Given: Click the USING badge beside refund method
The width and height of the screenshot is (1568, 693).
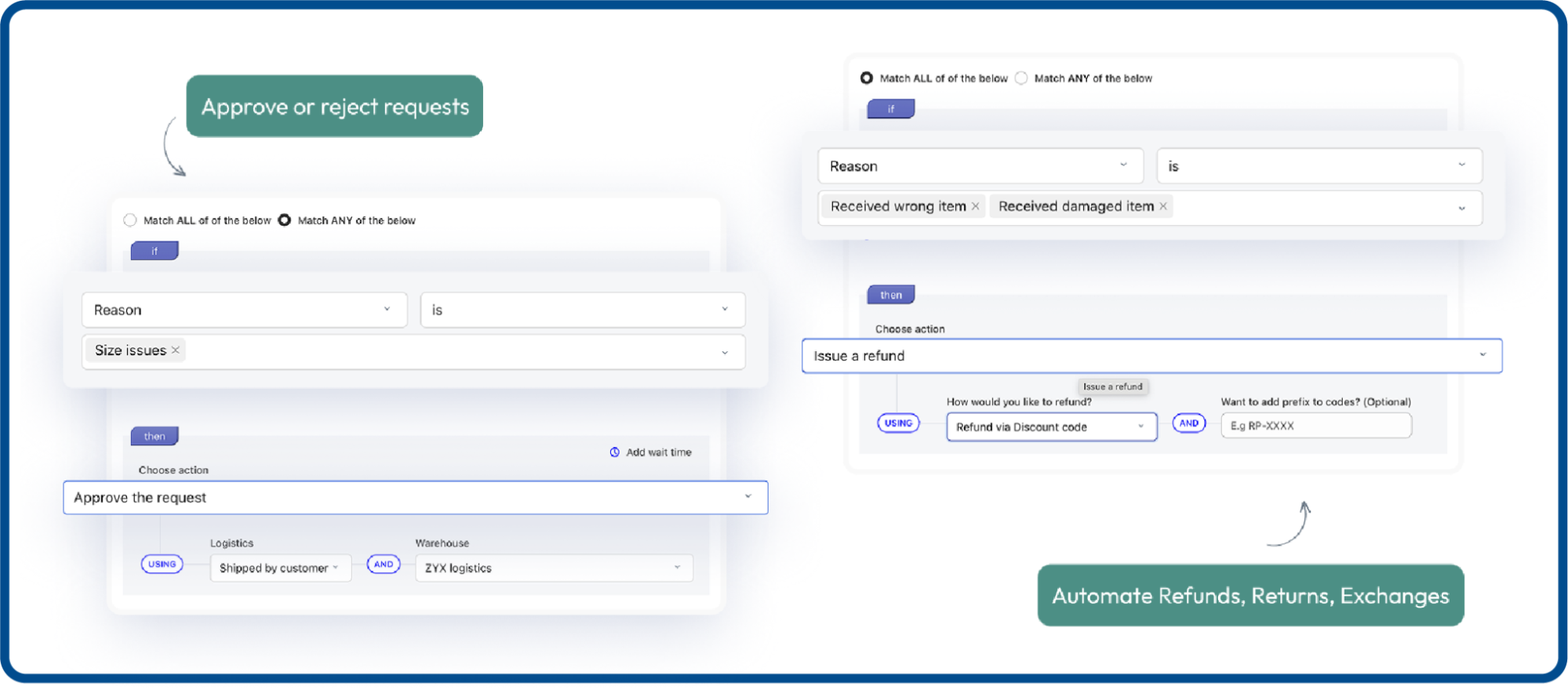Looking at the screenshot, I should pos(897,423).
